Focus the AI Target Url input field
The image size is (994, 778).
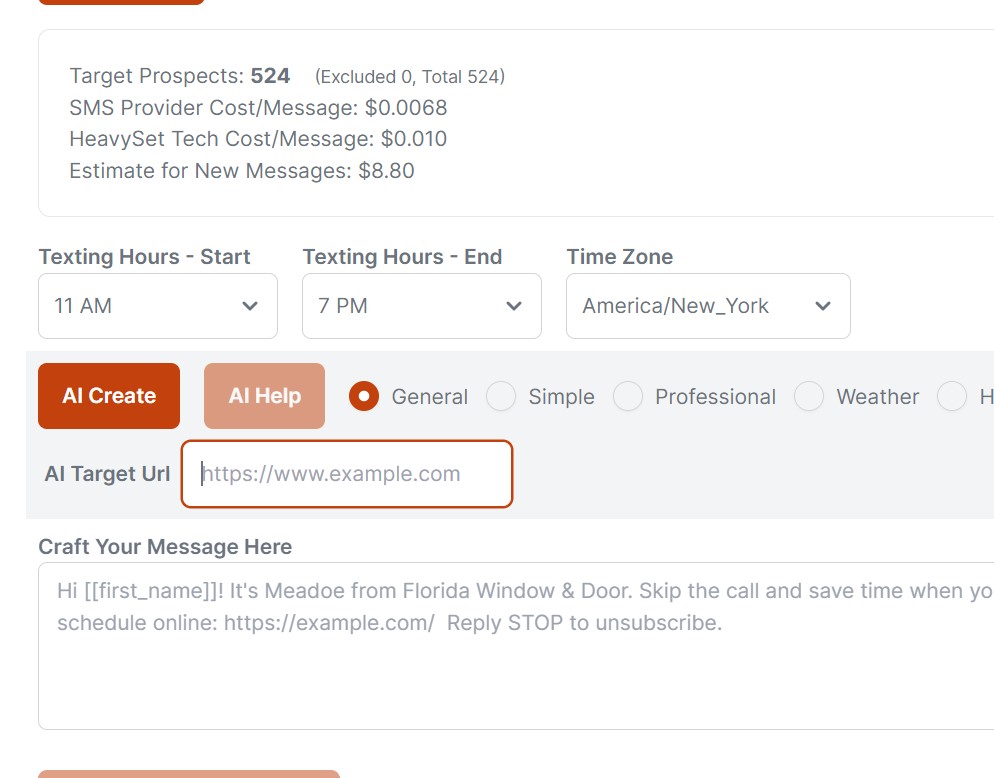click(x=346, y=474)
